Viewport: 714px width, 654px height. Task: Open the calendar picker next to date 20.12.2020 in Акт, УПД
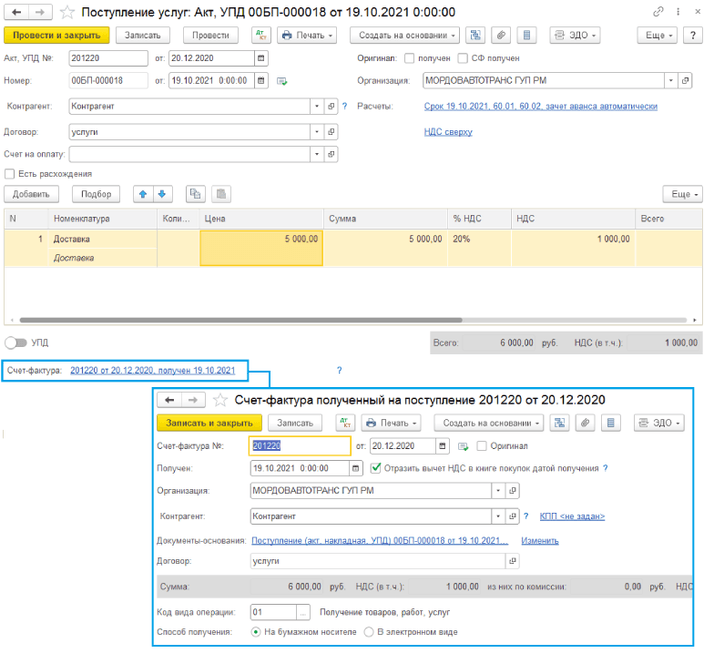(x=262, y=58)
